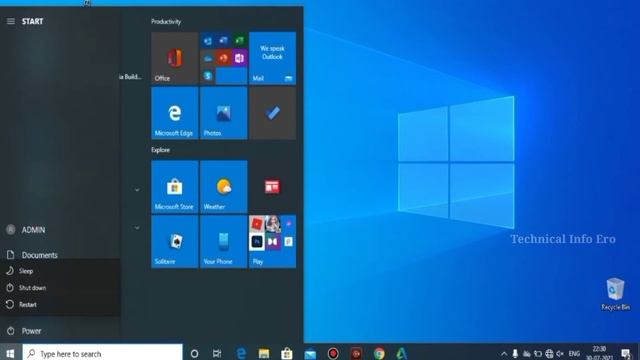Viewport: 640px width, 360px height.
Task: Open Cortana from the taskbar
Action: [194, 353]
